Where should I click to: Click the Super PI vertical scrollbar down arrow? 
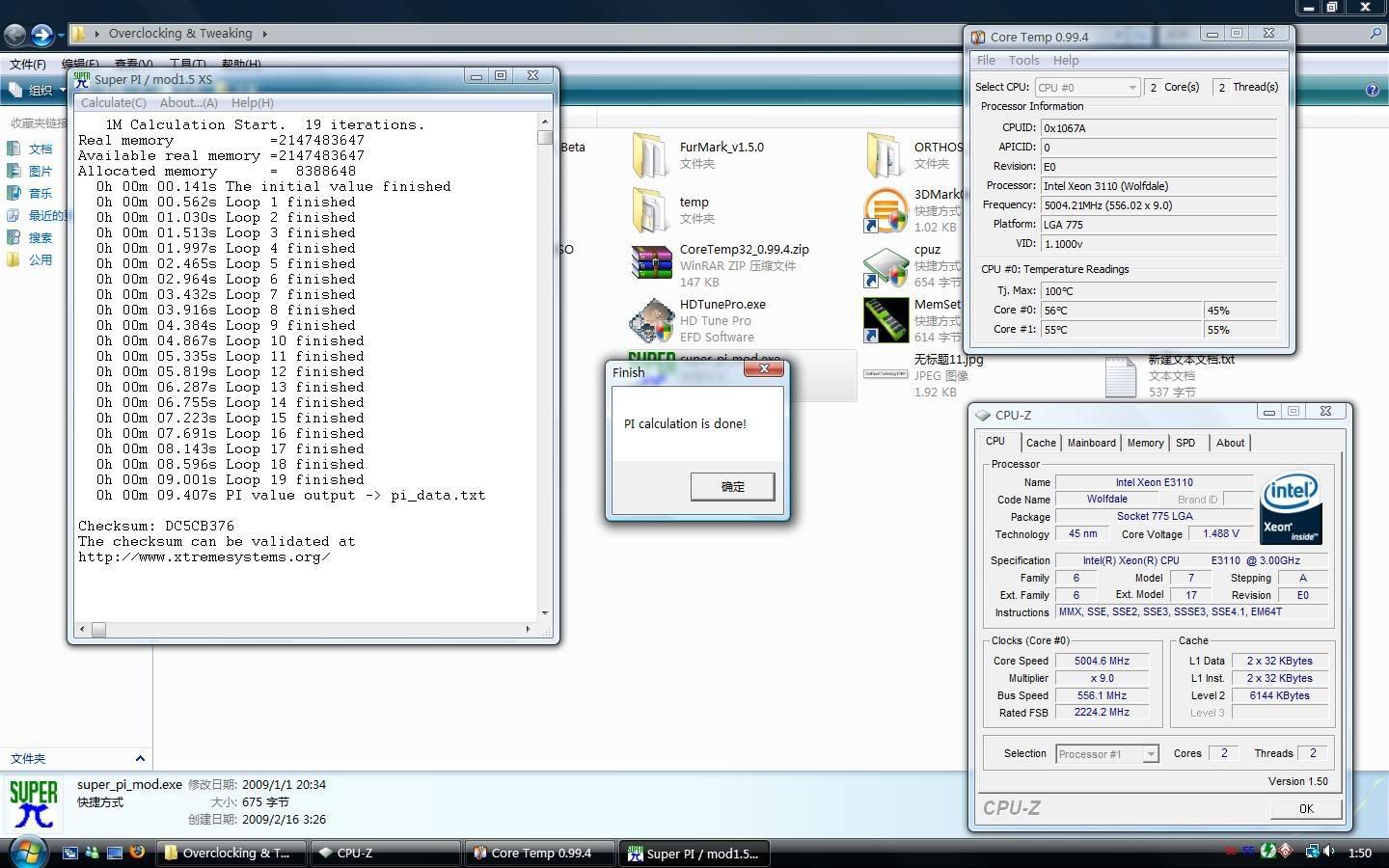[x=545, y=612]
